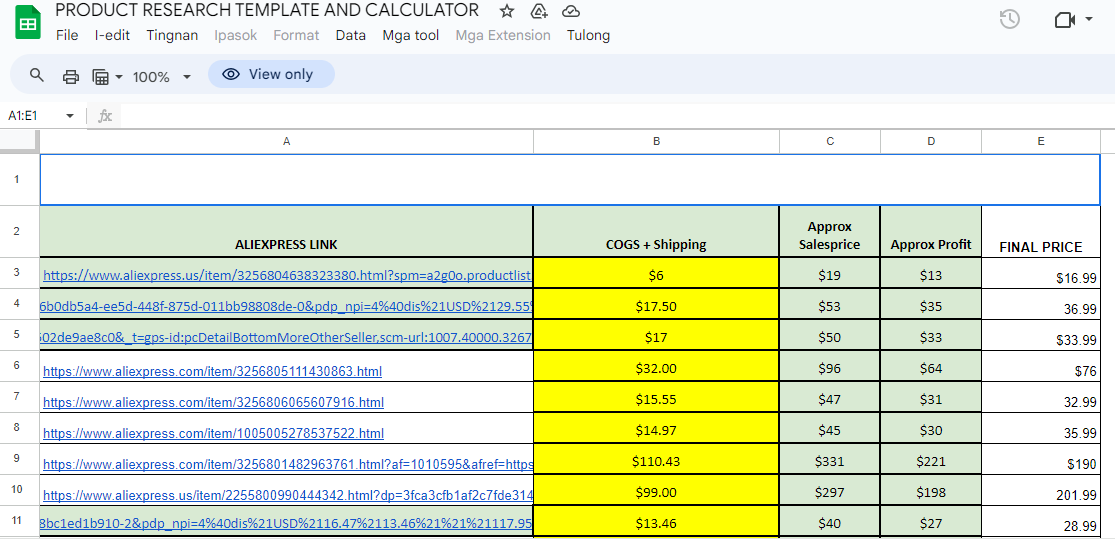The width and height of the screenshot is (1115, 539).
Task: Open the Format menu
Action: pos(297,36)
